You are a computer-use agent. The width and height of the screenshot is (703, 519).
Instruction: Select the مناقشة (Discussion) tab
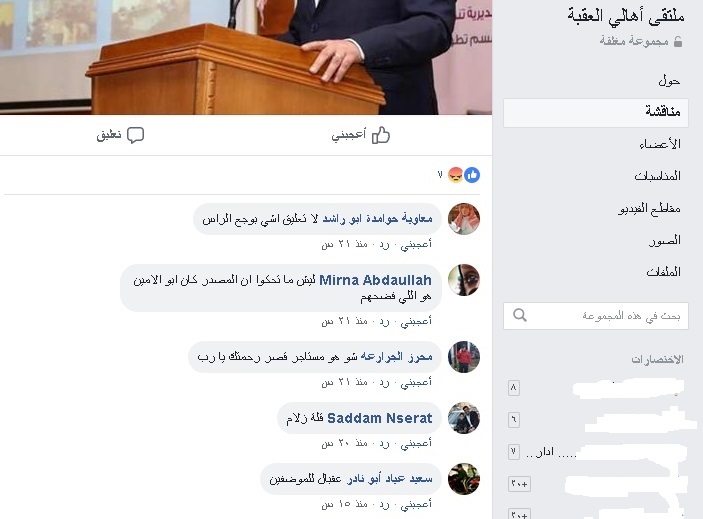pos(596,112)
